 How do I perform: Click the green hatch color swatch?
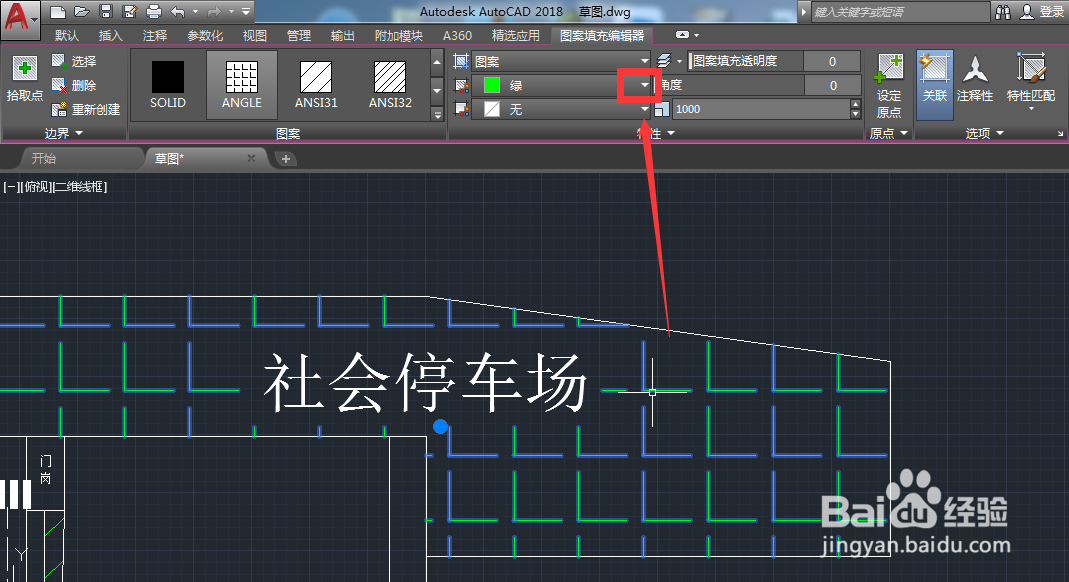[x=492, y=85]
